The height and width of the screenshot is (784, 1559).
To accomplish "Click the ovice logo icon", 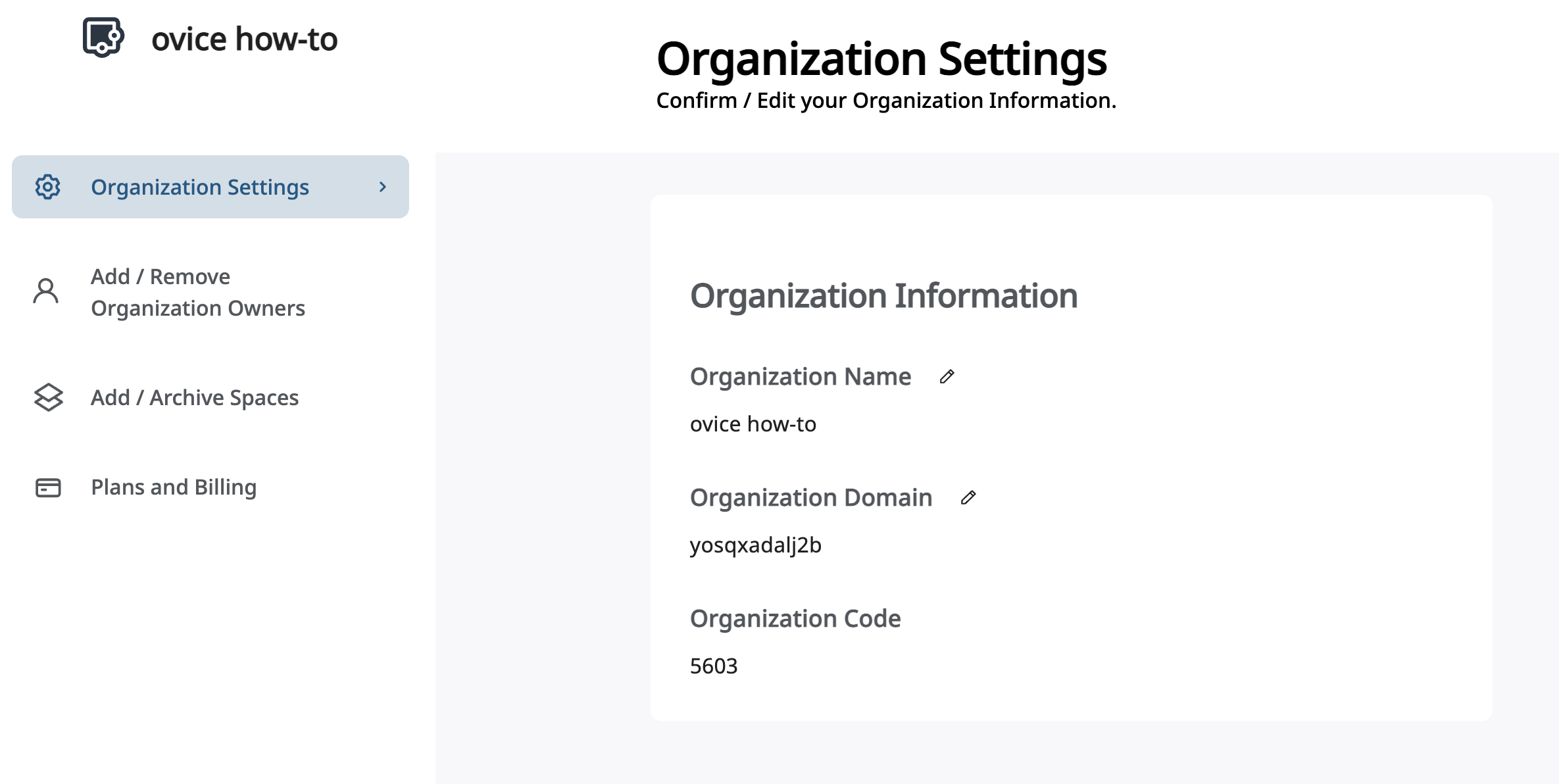I will [x=103, y=37].
